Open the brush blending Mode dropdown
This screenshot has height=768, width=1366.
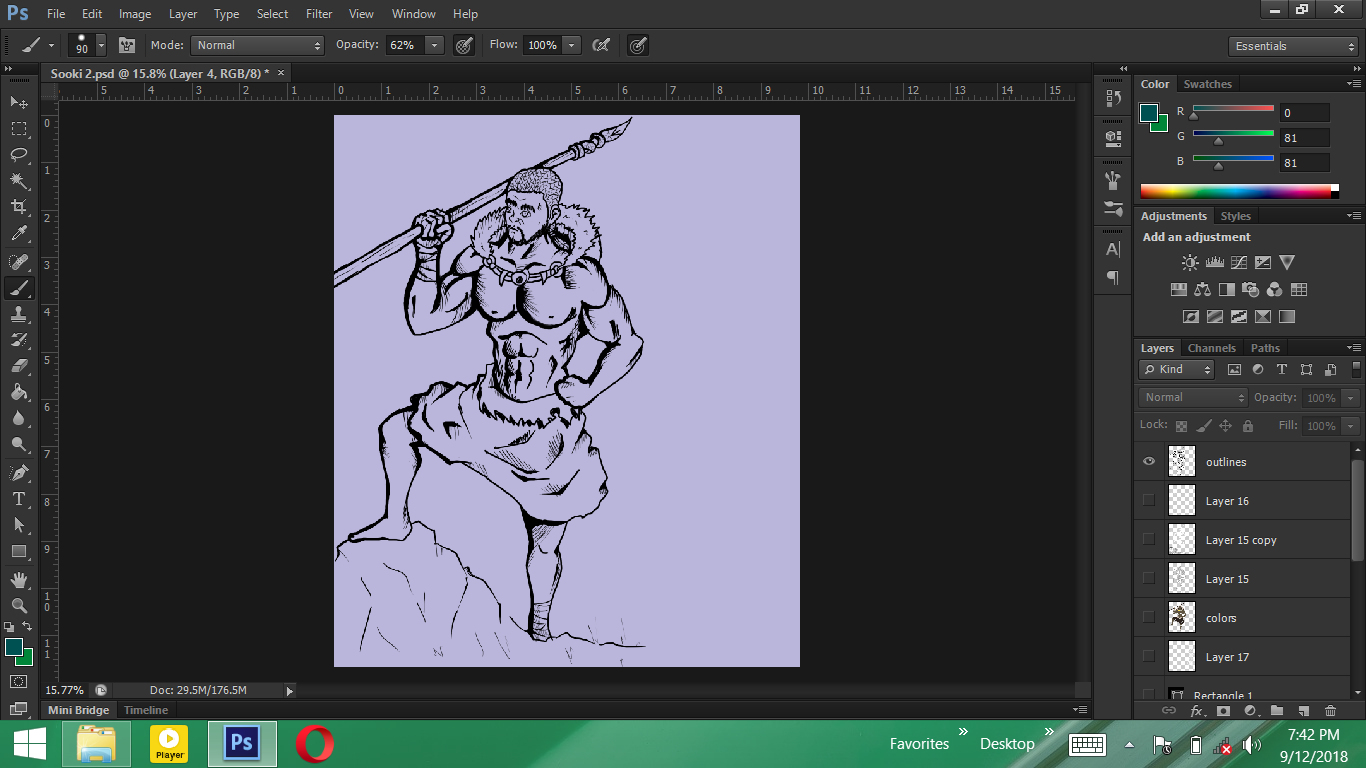(258, 45)
